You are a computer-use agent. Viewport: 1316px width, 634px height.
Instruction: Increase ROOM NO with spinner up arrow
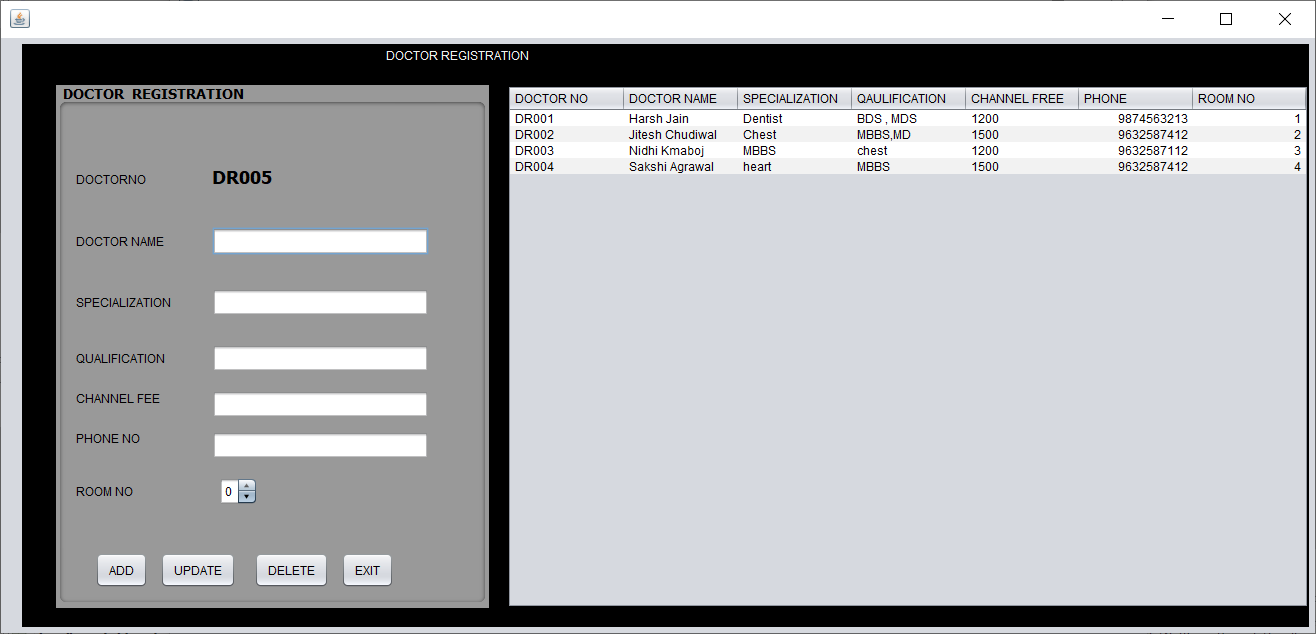click(247, 487)
